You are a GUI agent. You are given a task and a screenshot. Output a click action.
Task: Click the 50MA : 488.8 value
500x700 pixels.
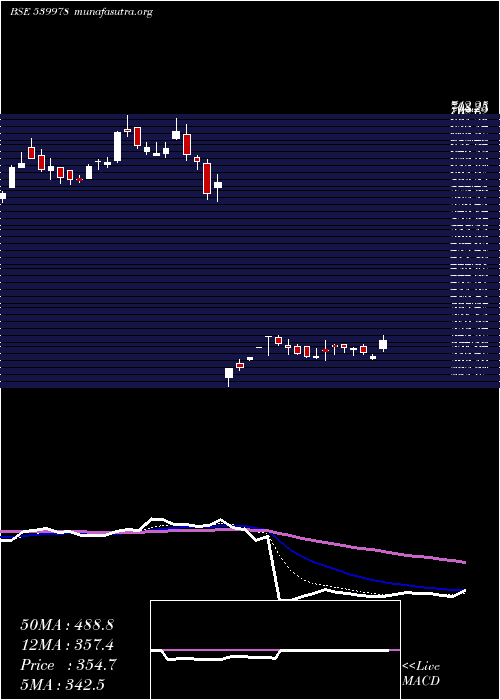coord(67,625)
